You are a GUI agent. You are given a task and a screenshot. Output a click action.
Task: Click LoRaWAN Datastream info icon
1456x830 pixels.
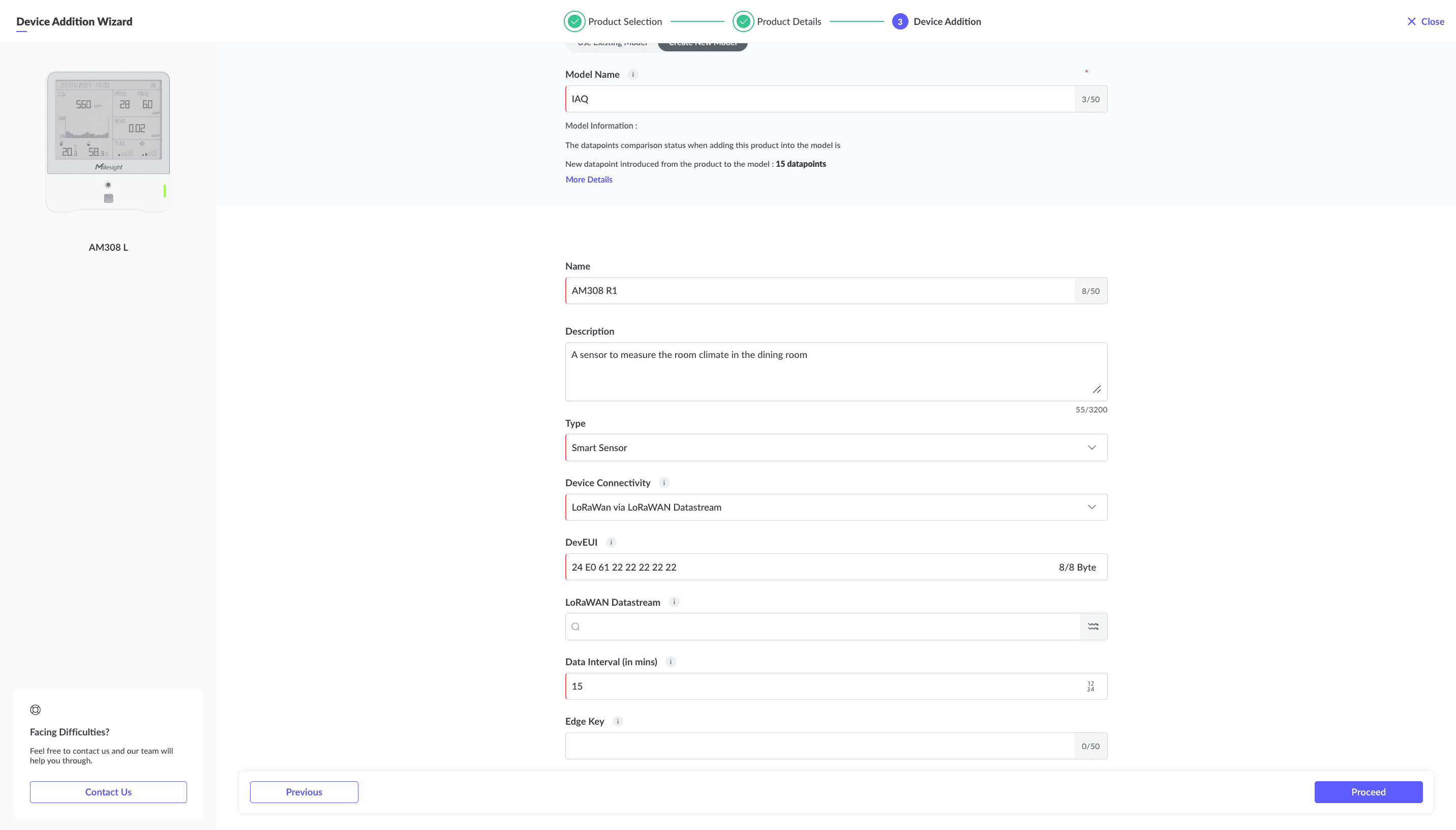coord(674,602)
